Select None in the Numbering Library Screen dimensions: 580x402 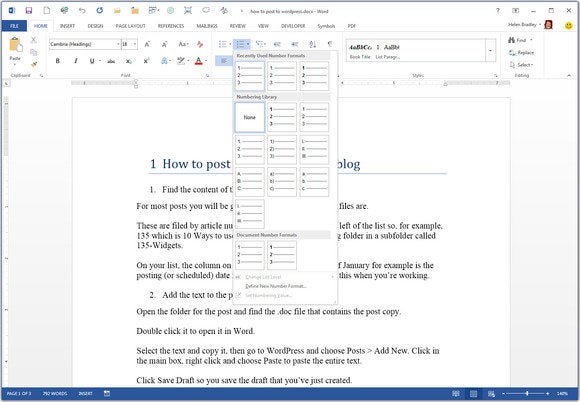pyautogui.click(x=250, y=117)
